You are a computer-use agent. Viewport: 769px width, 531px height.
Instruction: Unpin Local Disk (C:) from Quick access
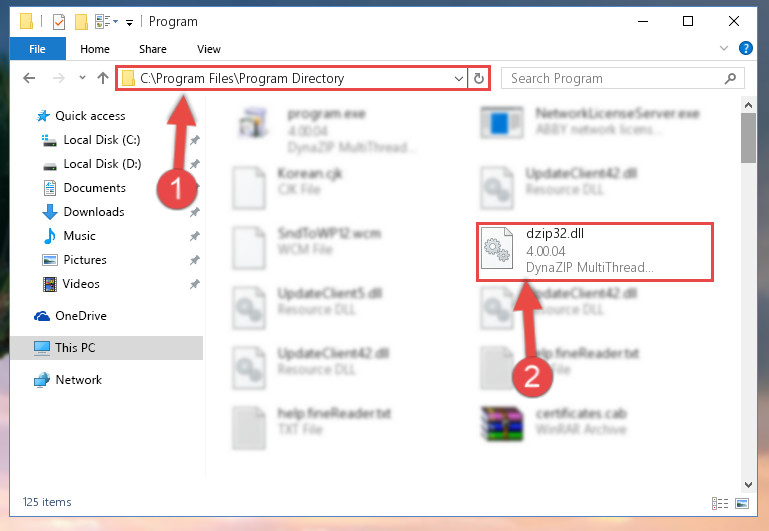pos(195,140)
